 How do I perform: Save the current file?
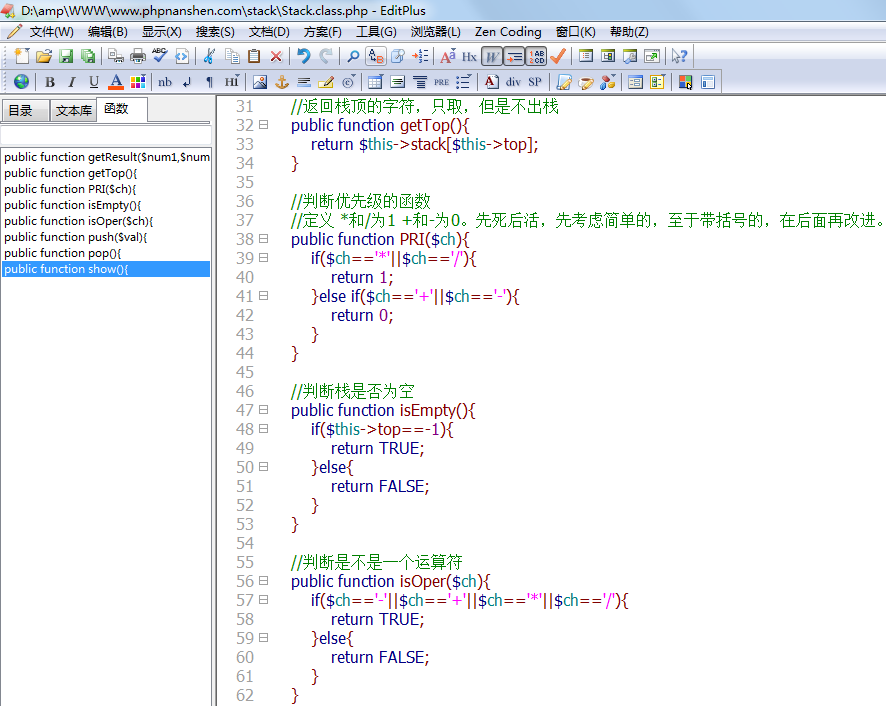66,56
